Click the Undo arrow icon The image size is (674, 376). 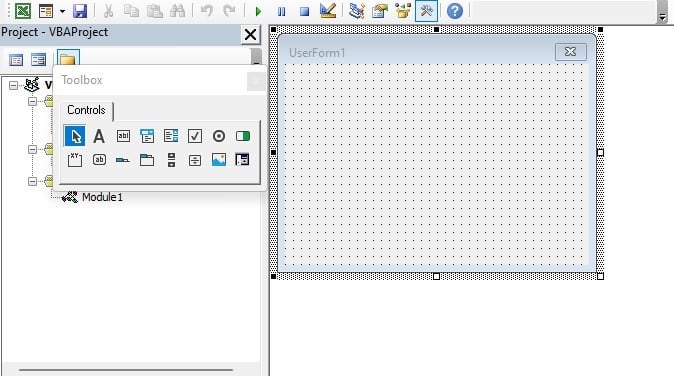[207, 11]
